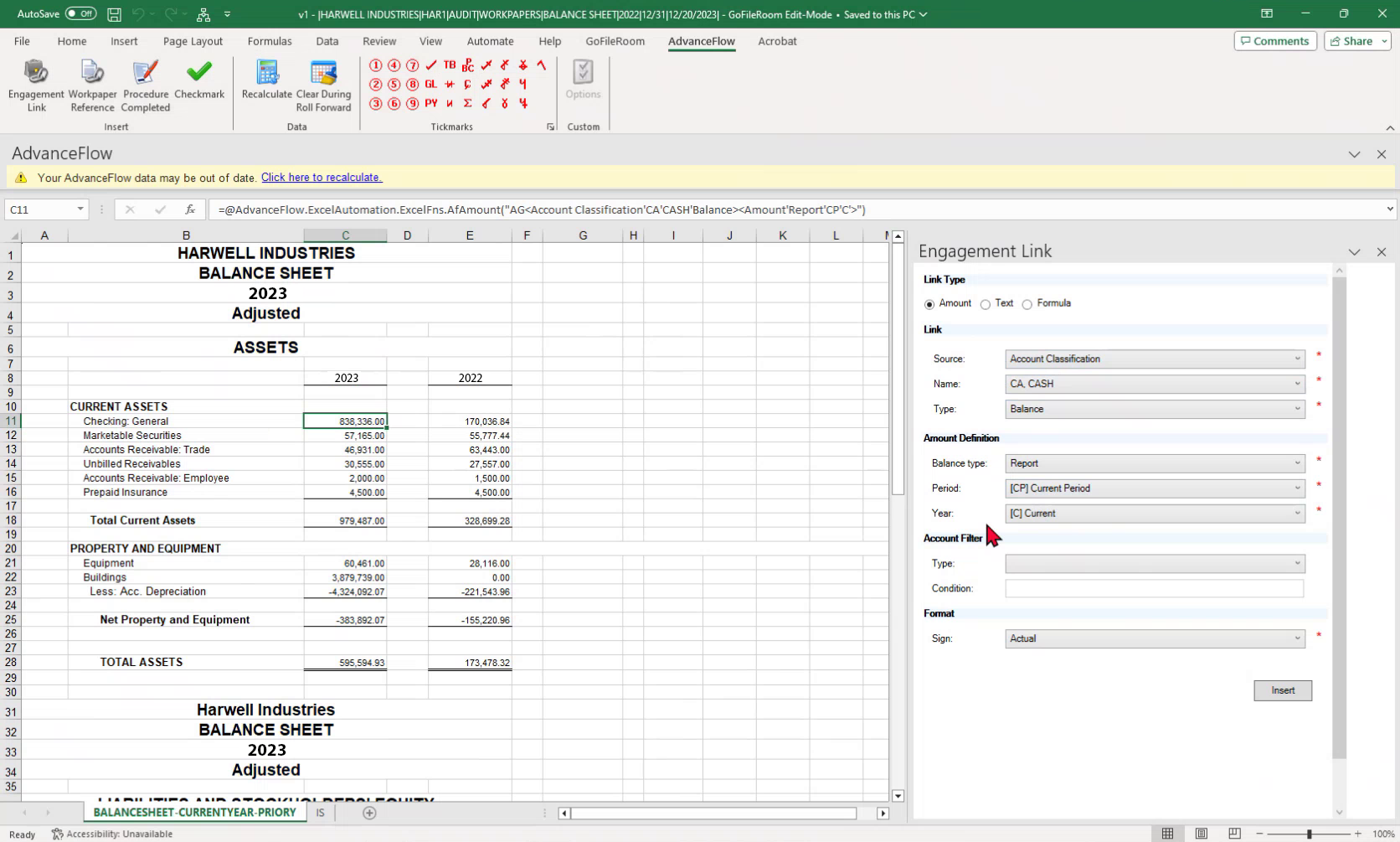Click the Insert button in Engagement Link
This screenshot has width=1400, height=842.
tap(1282, 690)
